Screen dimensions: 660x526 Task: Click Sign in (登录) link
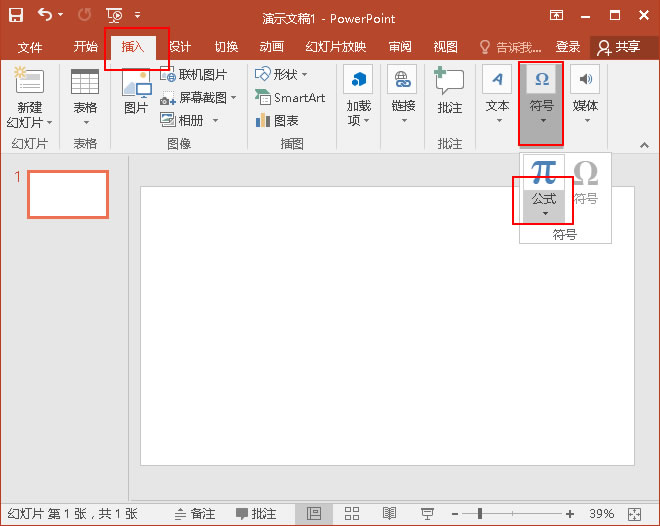tap(568, 47)
